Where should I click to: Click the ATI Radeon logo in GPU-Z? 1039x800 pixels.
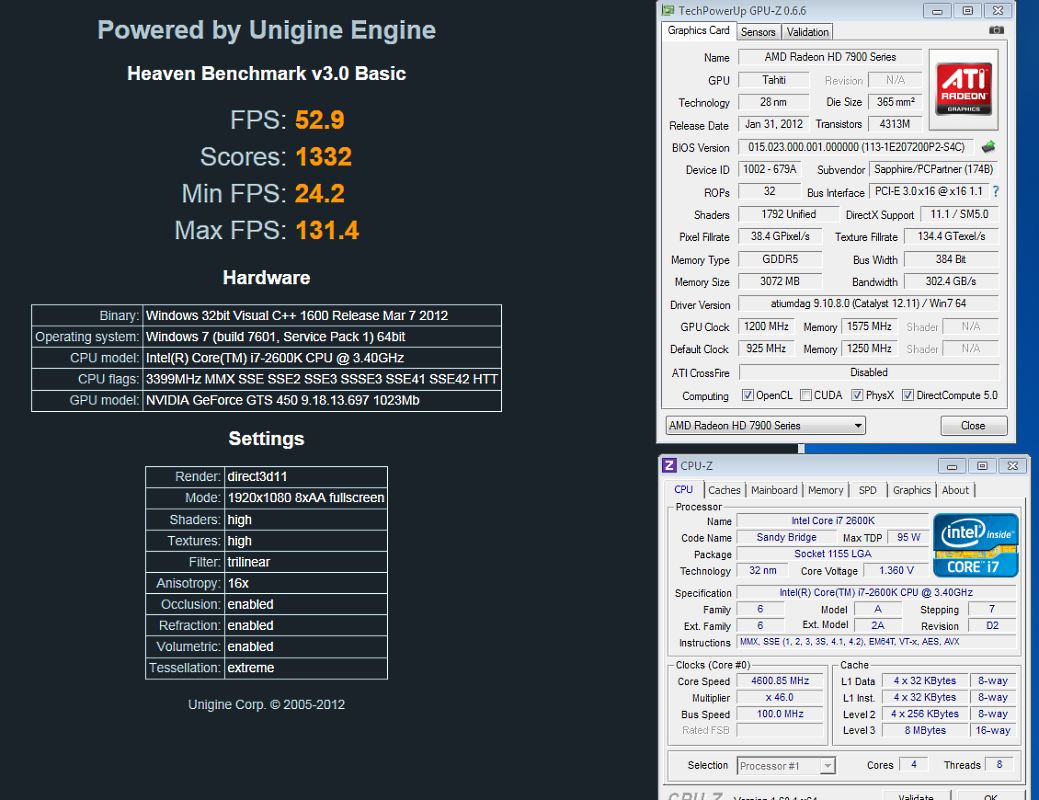coord(963,89)
